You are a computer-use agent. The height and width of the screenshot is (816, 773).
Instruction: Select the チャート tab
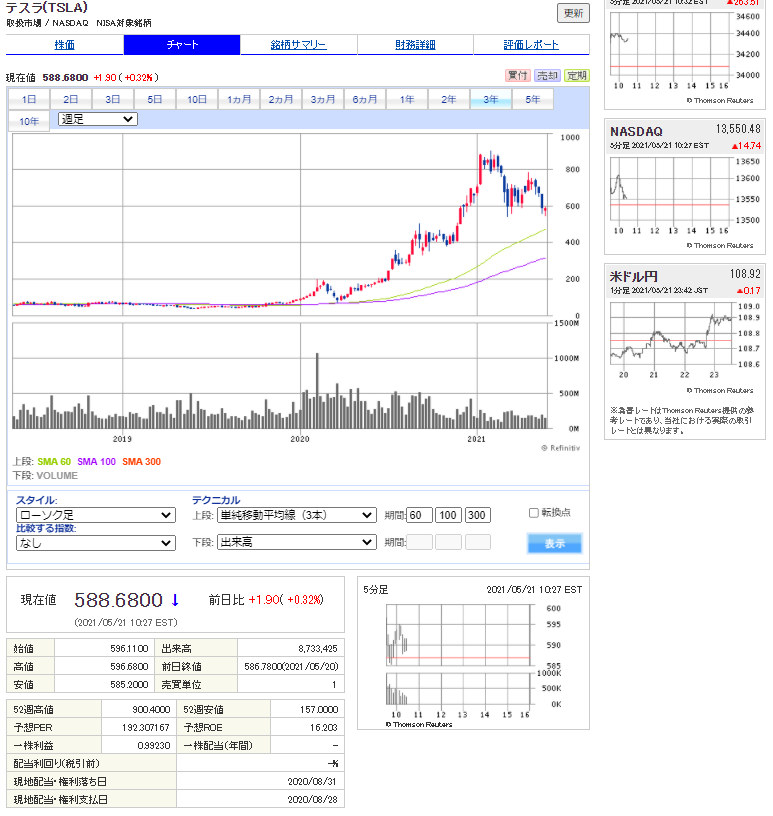[182, 45]
